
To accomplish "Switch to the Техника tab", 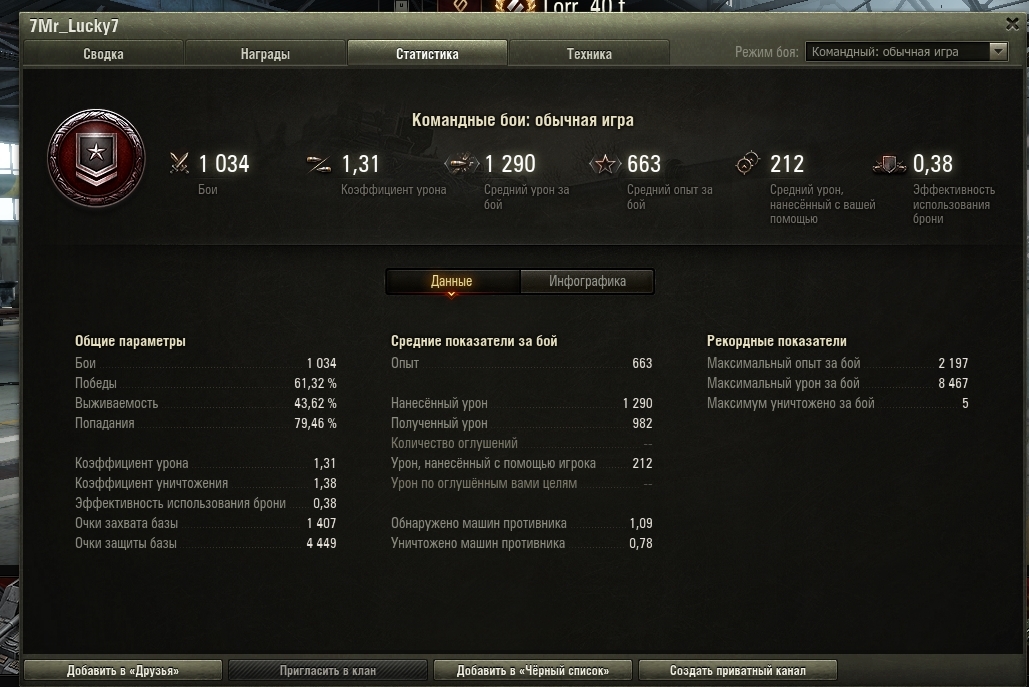I will coord(589,53).
